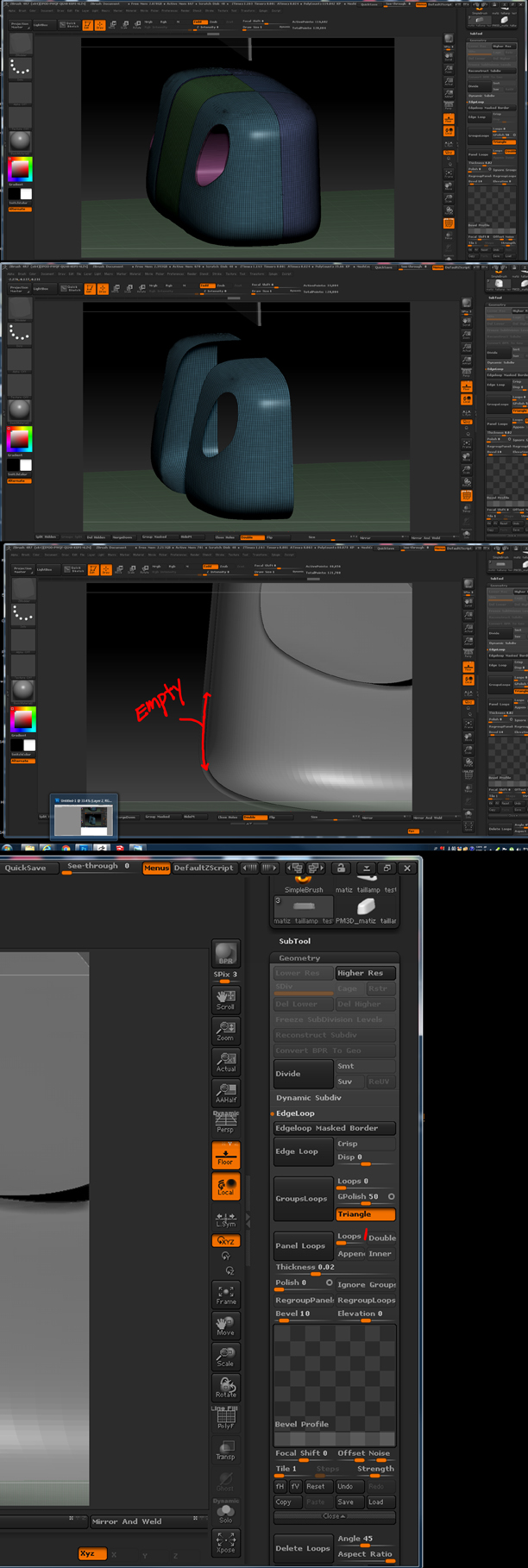Click the Angle slider
This screenshot has height=1568, width=528.
367,1540
